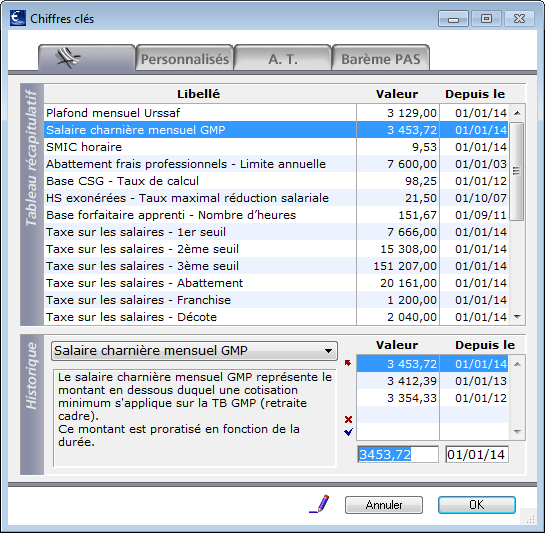
Task: Switch to the Personnalisés tab
Action: point(185,58)
